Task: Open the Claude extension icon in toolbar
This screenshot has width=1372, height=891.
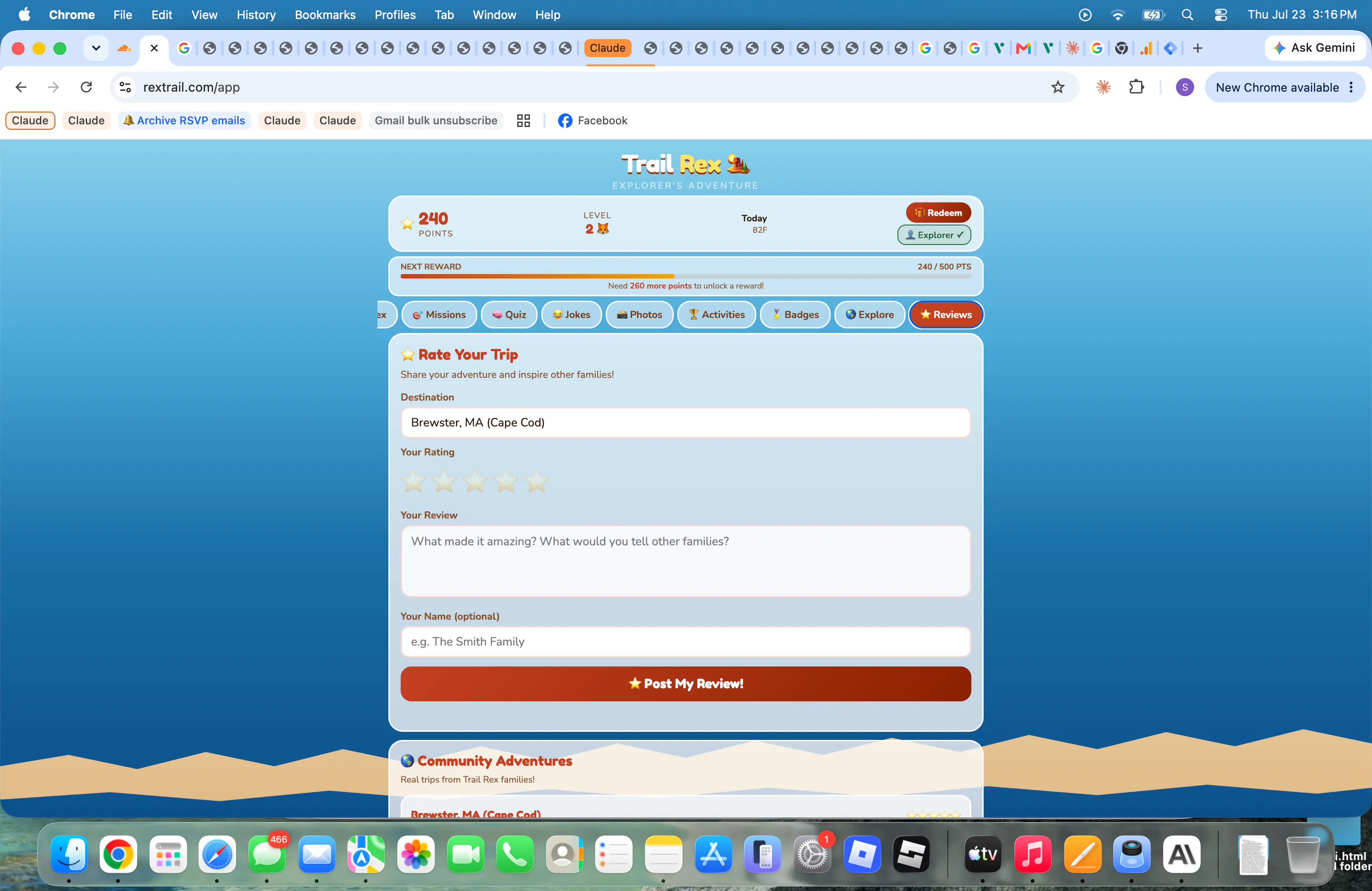Action: [x=1103, y=87]
